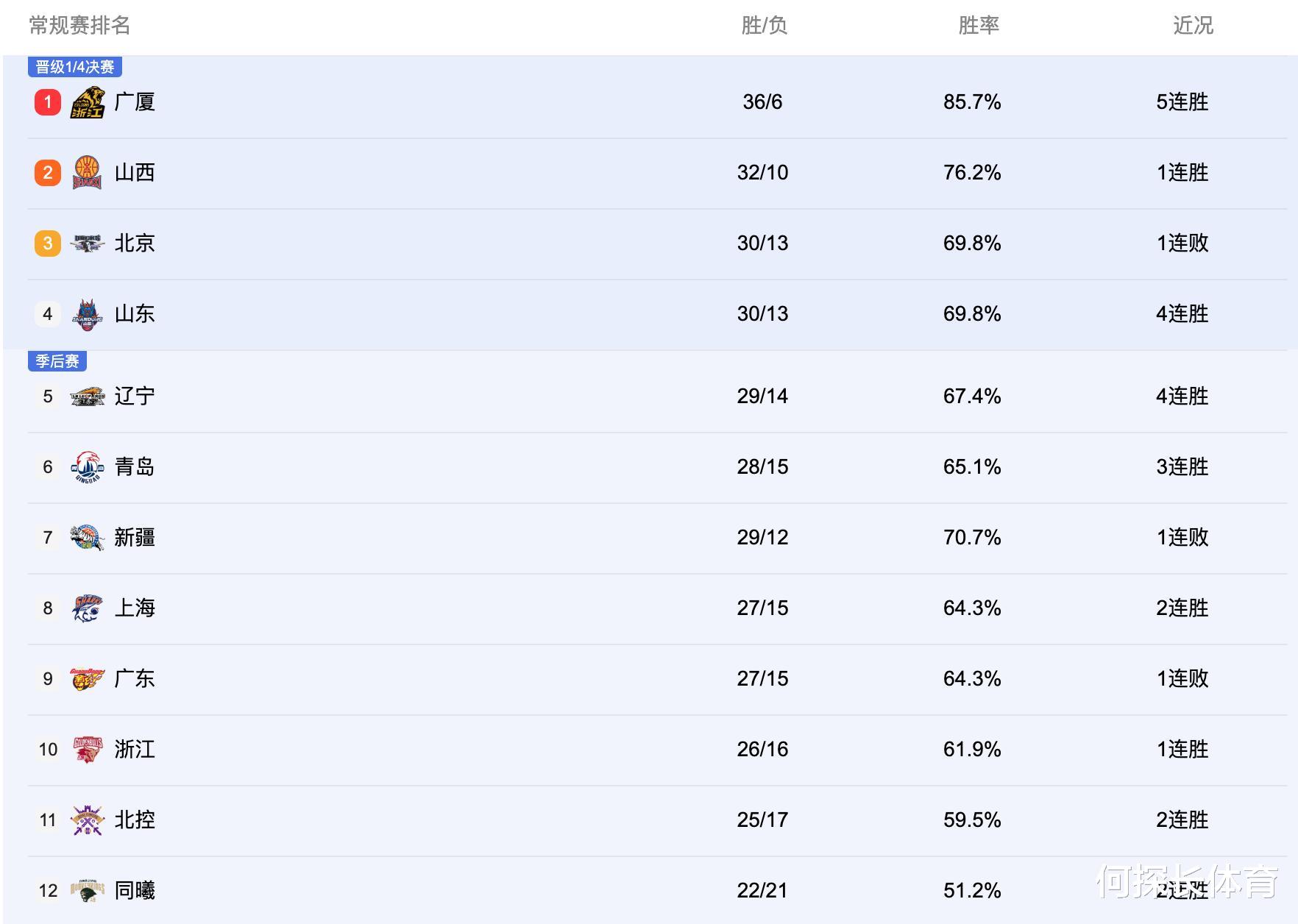
Task: Click the 广厦 team logo icon
Action: pyautogui.click(x=88, y=102)
